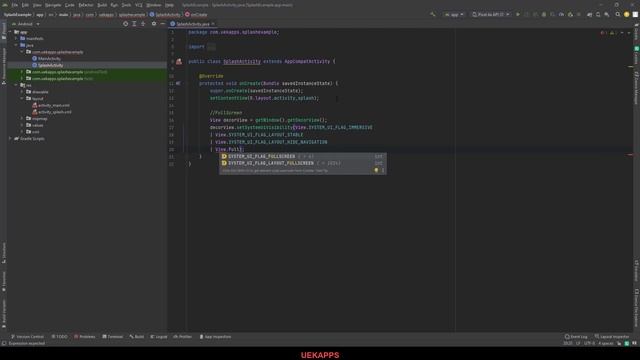Image resolution: width=640 pixels, height=360 pixels.
Task: Open the Window menu
Action: pyautogui.click(x=154, y=5)
